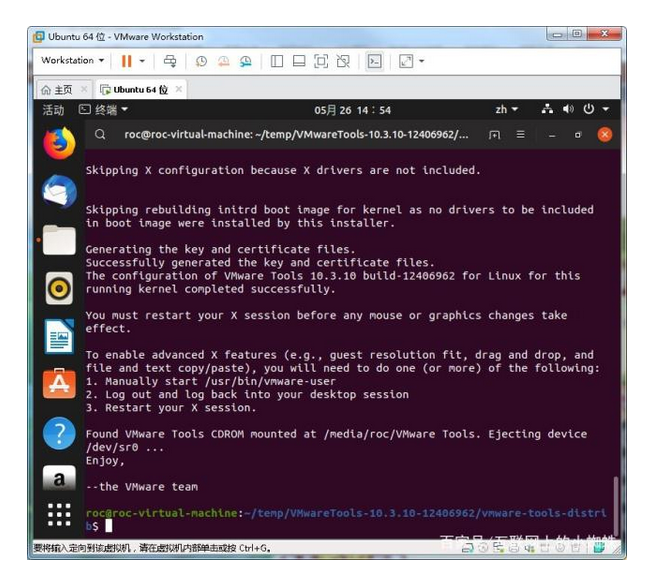The height and width of the screenshot is (582, 662).
Task: Open Rhythmbox from the dock
Action: pos(59,289)
